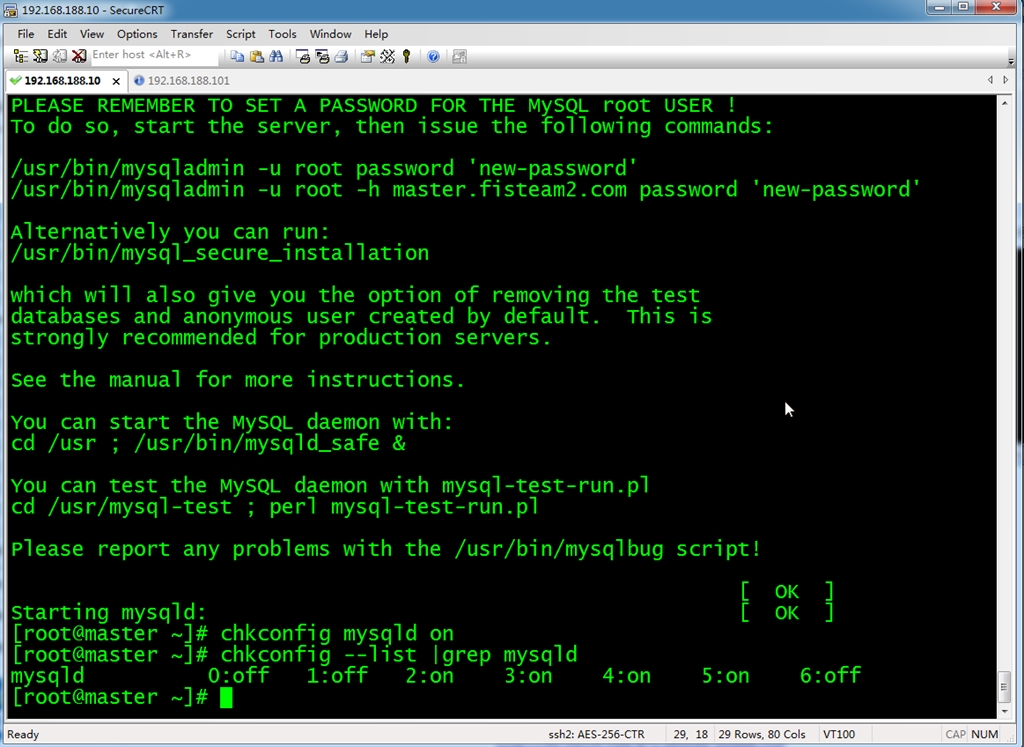Click the Paste toolbar icon
This screenshot has width=1024, height=747.
257,56
